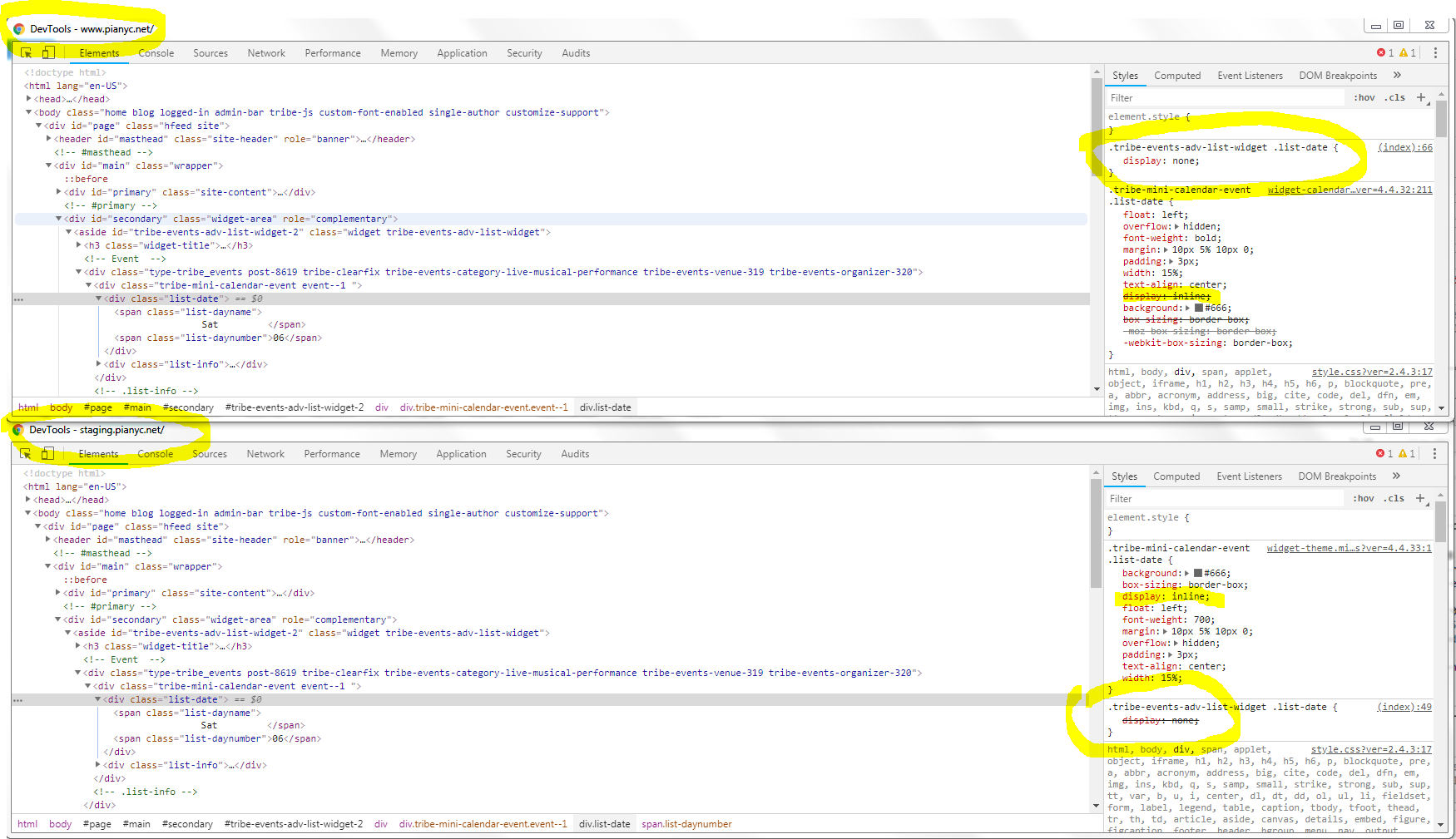The height and width of the screenshot is (839, 1456).
Task: Focus the Filter field in staging Styles pane
Action: [1223, 498]
